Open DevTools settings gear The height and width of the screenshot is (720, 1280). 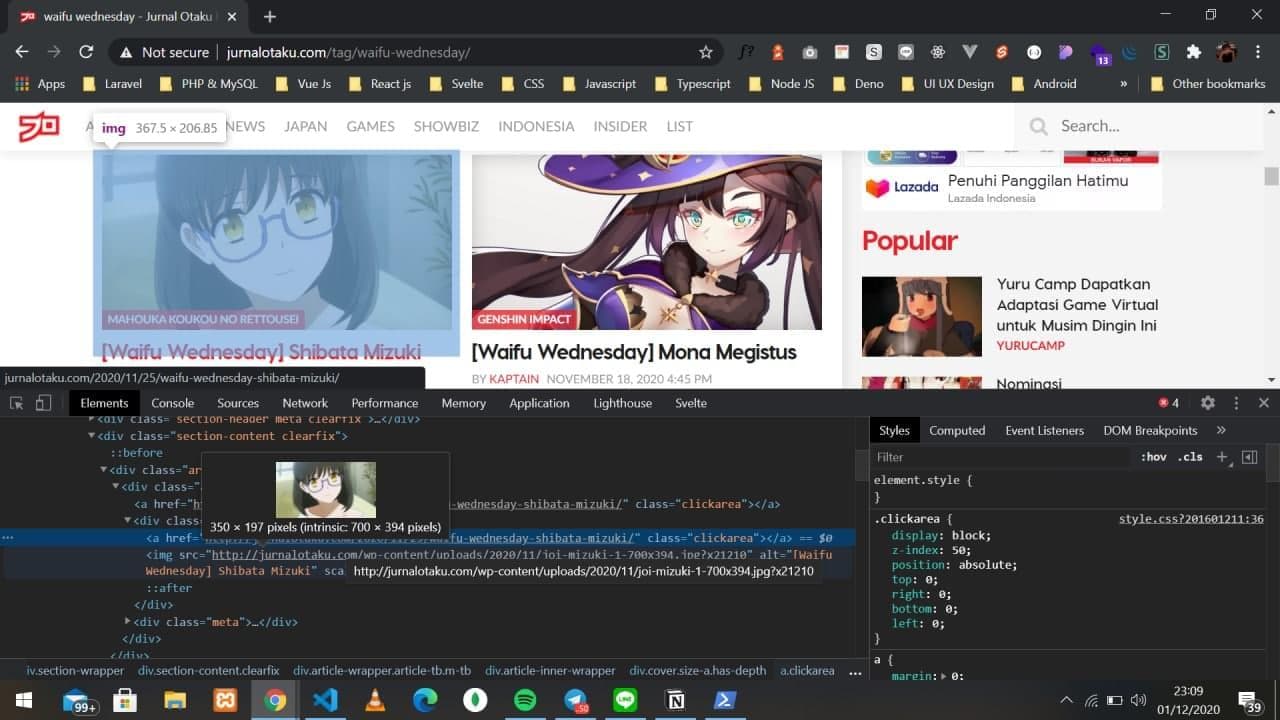(x=1208, y=403)
